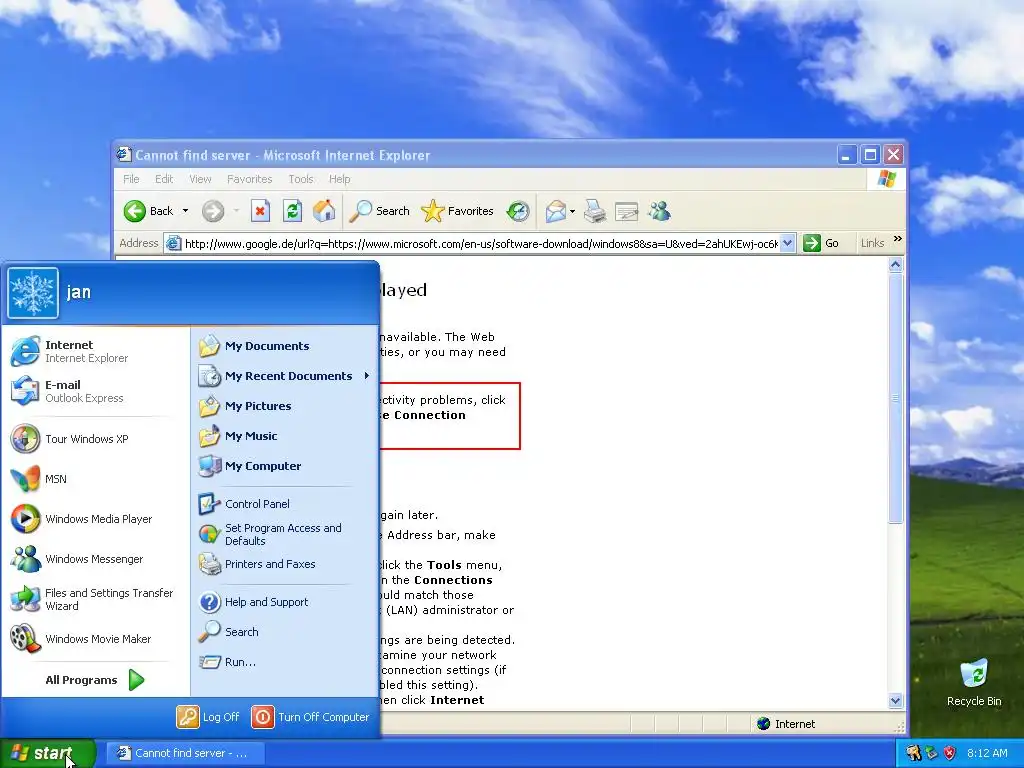Open the Forward button dropdown arrow

pyautogui.click(x=236, y=211)
